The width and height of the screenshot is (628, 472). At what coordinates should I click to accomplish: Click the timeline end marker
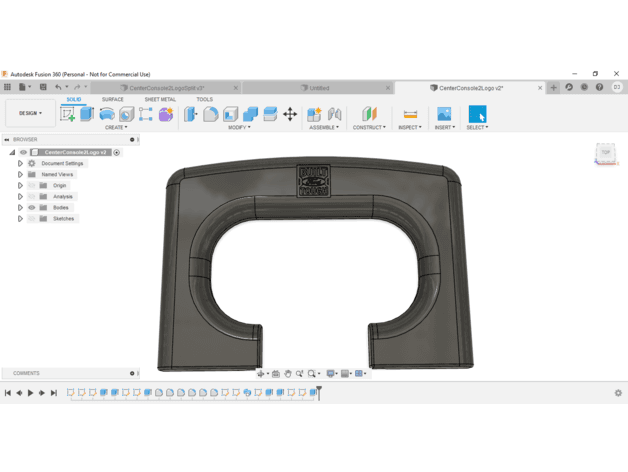tap(319, 393)
